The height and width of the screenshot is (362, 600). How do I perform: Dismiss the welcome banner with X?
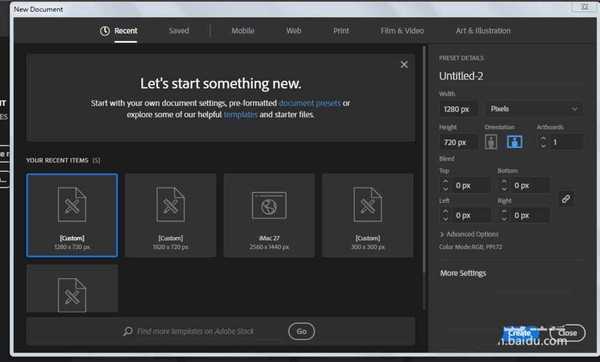(404, 65)
